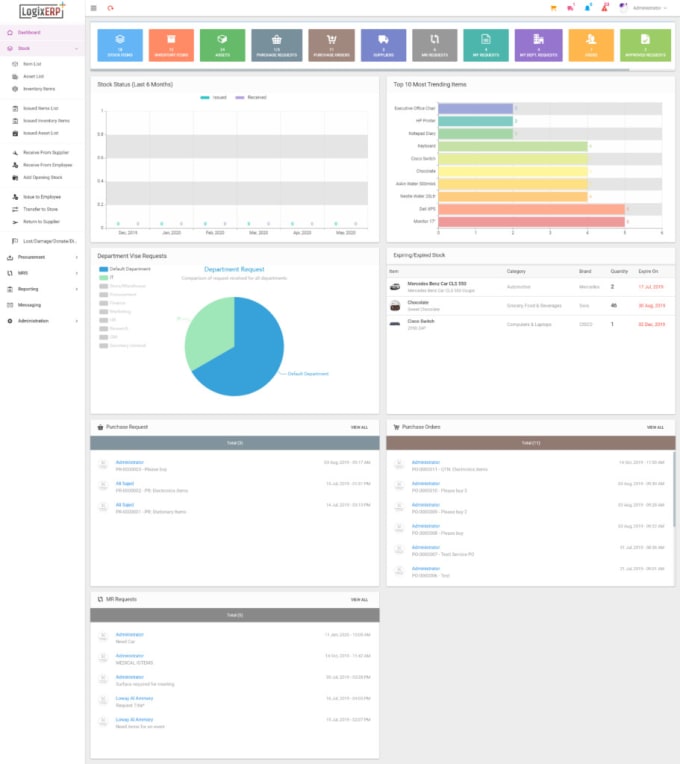Image resolution: width=680 pixels, height=764 pixels.
Task: Open the purple My Dept. Requests tile
Action: [538, 45]
